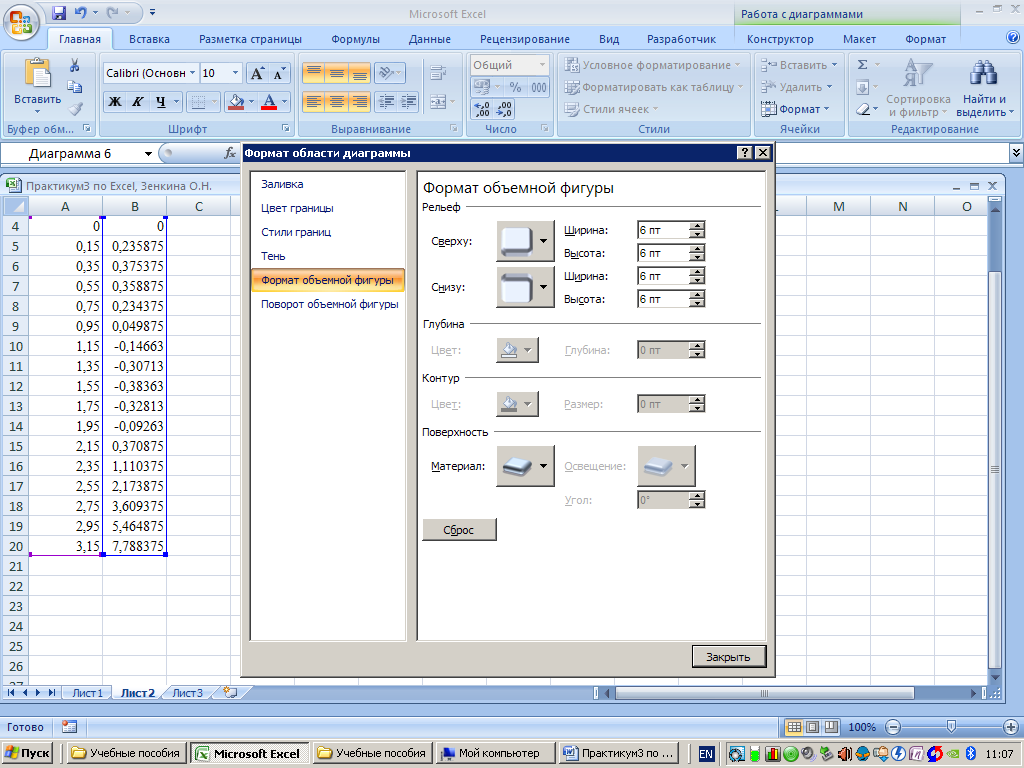Click Форматировать как таблицу button
Viewport: 1024px width, 768px height.
(x=654, y=88)
